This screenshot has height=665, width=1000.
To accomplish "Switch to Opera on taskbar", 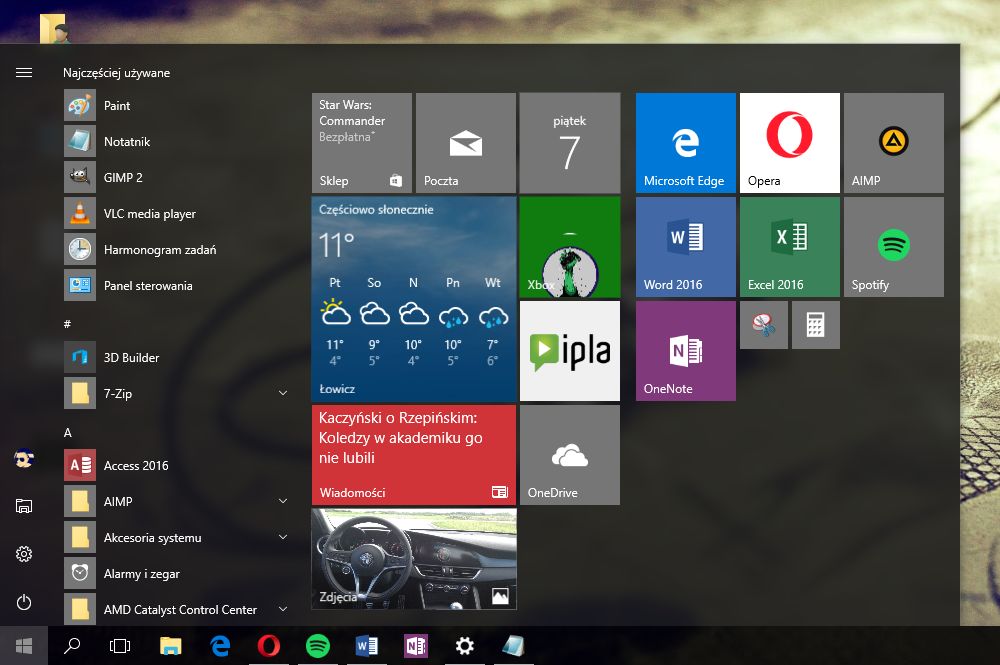I will pos(268,646).
